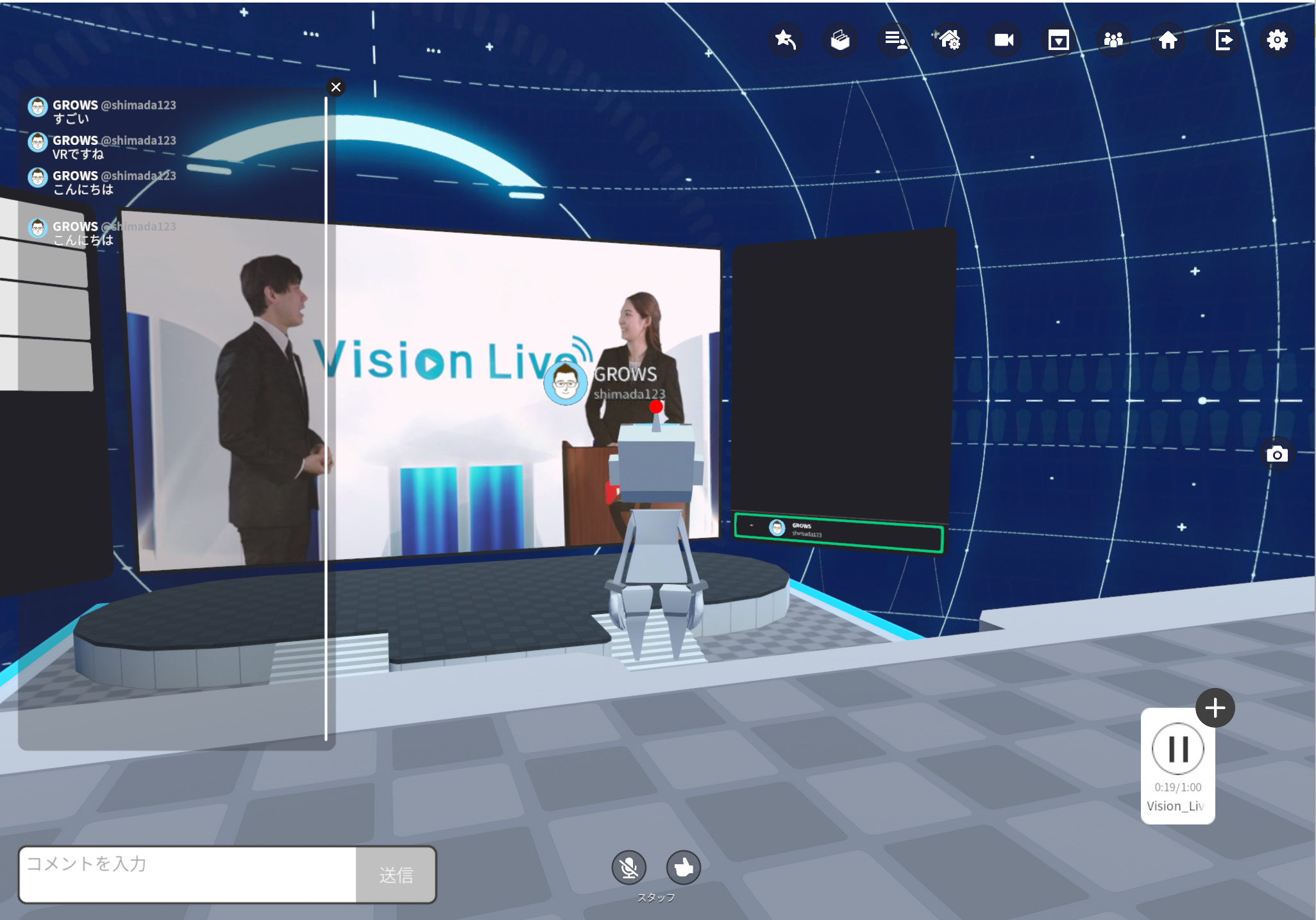Click the video camera icon
1316x920 pixels.
coord(1004,40)
